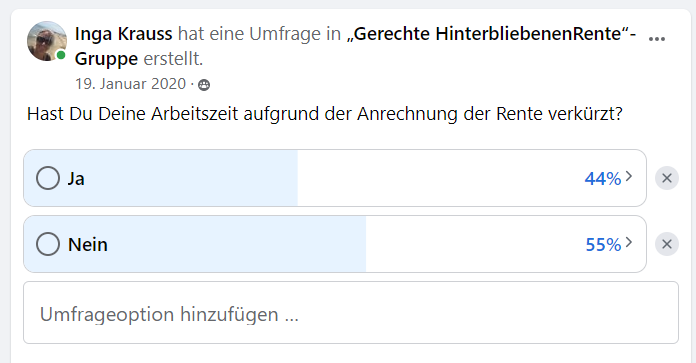Open the three-dot post options menu
This screenshot has width=696, height=363.
(656, 39)
